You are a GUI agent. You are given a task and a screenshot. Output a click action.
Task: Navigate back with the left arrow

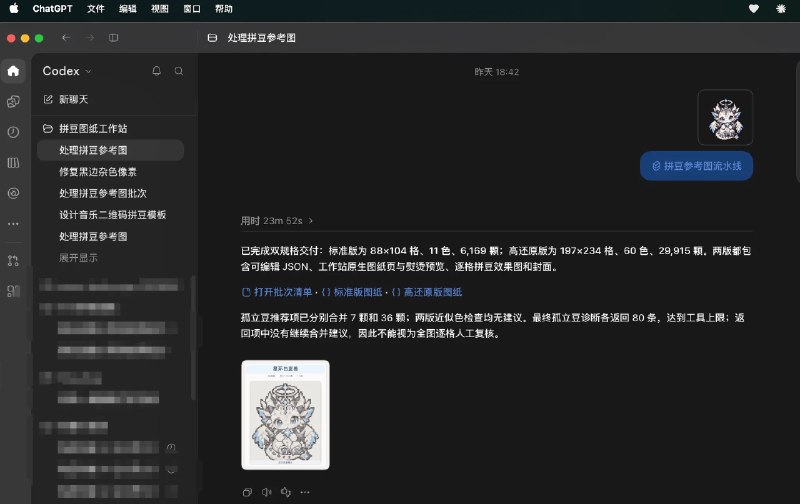[x=66, y=38]
